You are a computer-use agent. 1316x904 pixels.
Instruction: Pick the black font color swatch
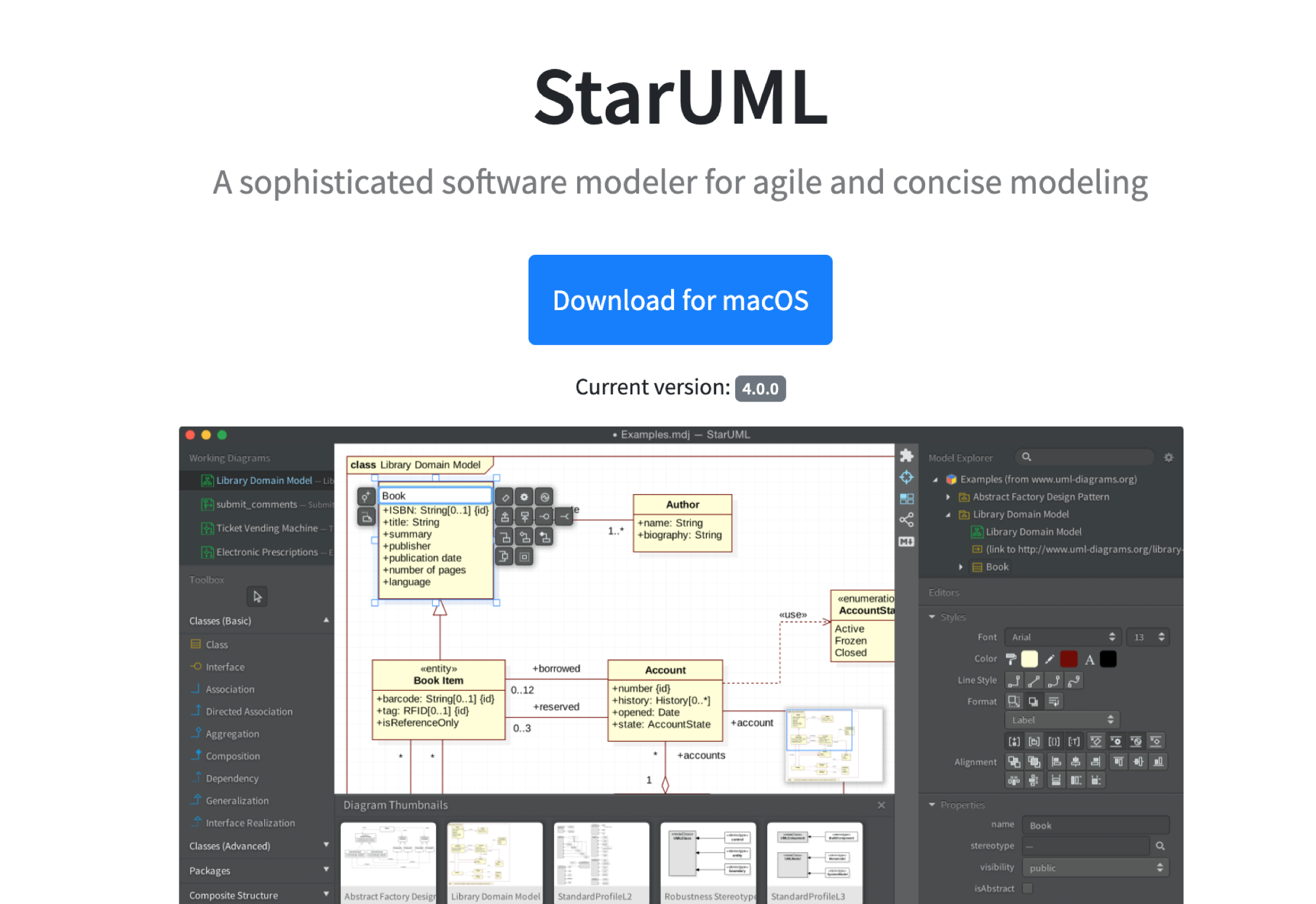point(1108,659)
